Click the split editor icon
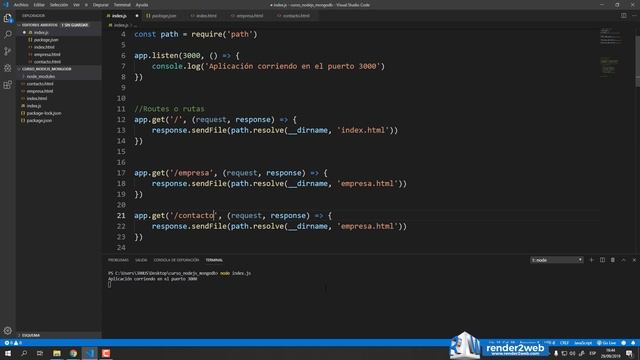 click(624, 16)
